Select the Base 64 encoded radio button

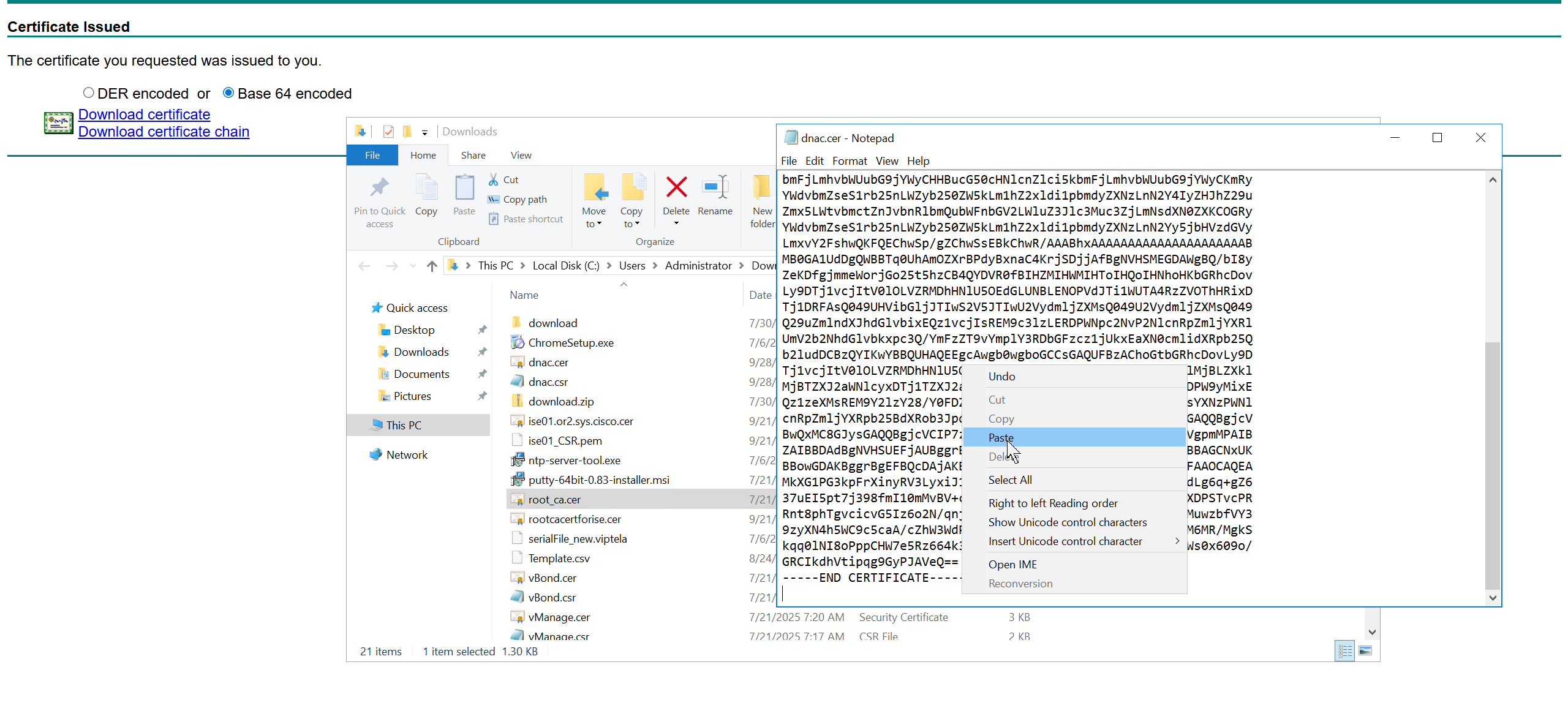click(x=228, y=92)
